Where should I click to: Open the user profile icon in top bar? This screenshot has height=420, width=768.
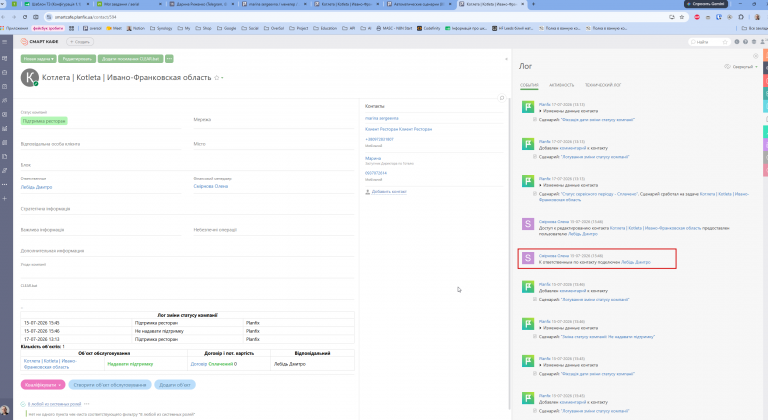(763, 42)
